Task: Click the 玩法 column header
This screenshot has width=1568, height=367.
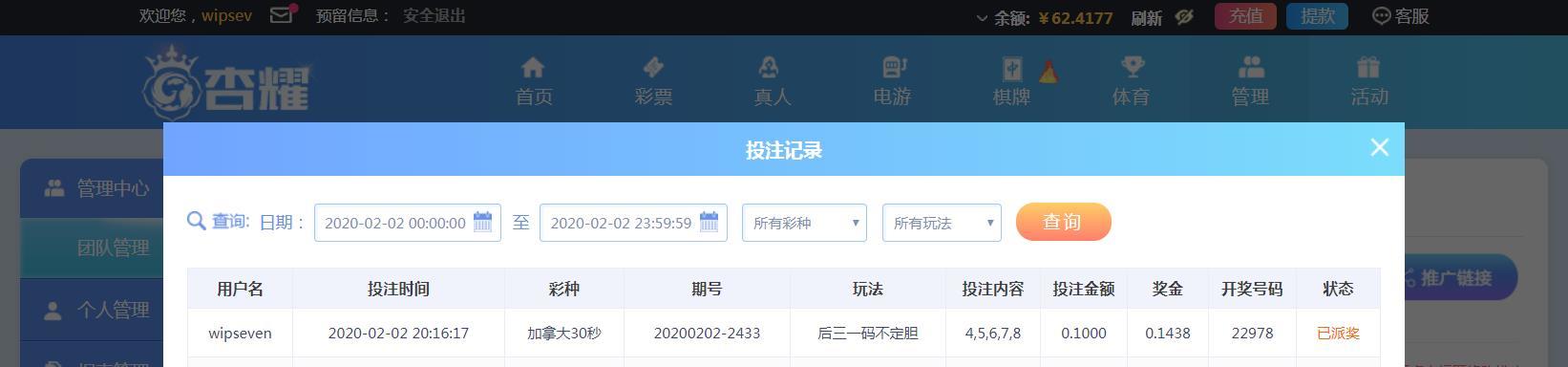Action: point(868,289)
